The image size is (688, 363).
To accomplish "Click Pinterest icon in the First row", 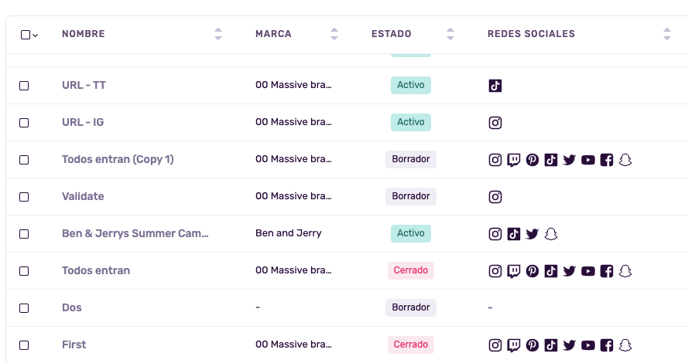I will tap(532, 345).
